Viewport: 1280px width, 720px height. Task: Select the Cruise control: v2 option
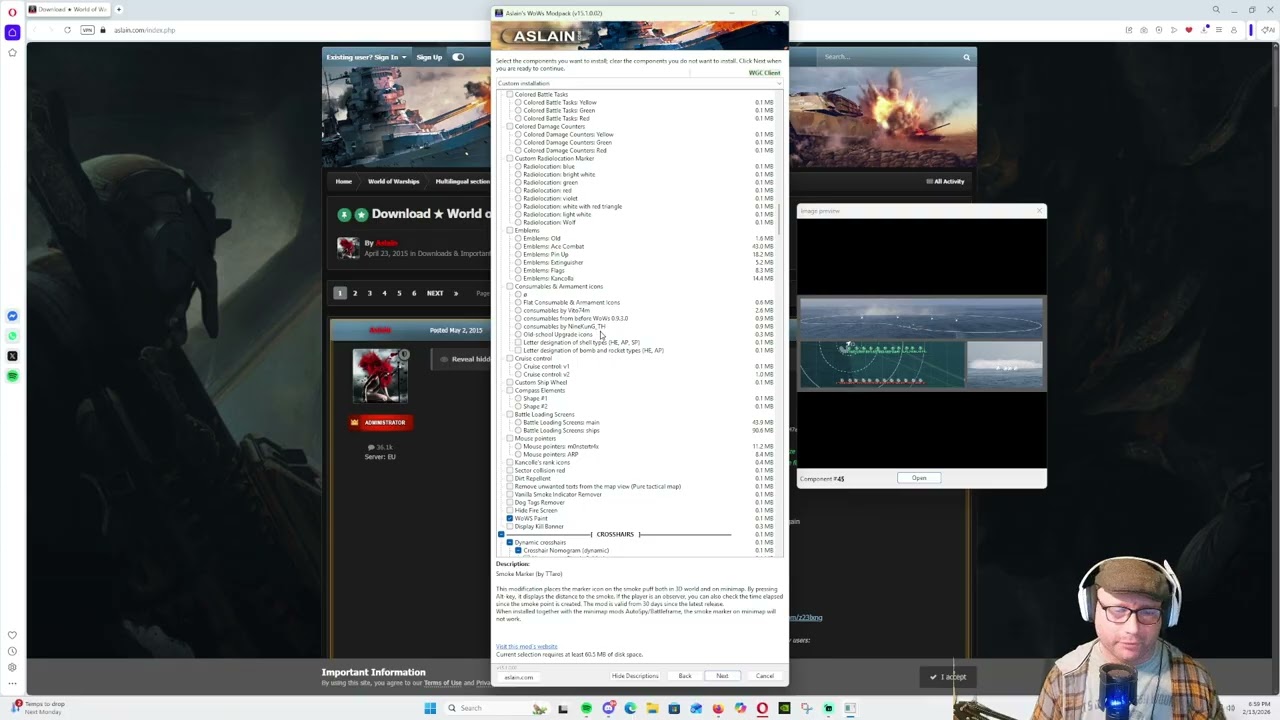(518, 374)
